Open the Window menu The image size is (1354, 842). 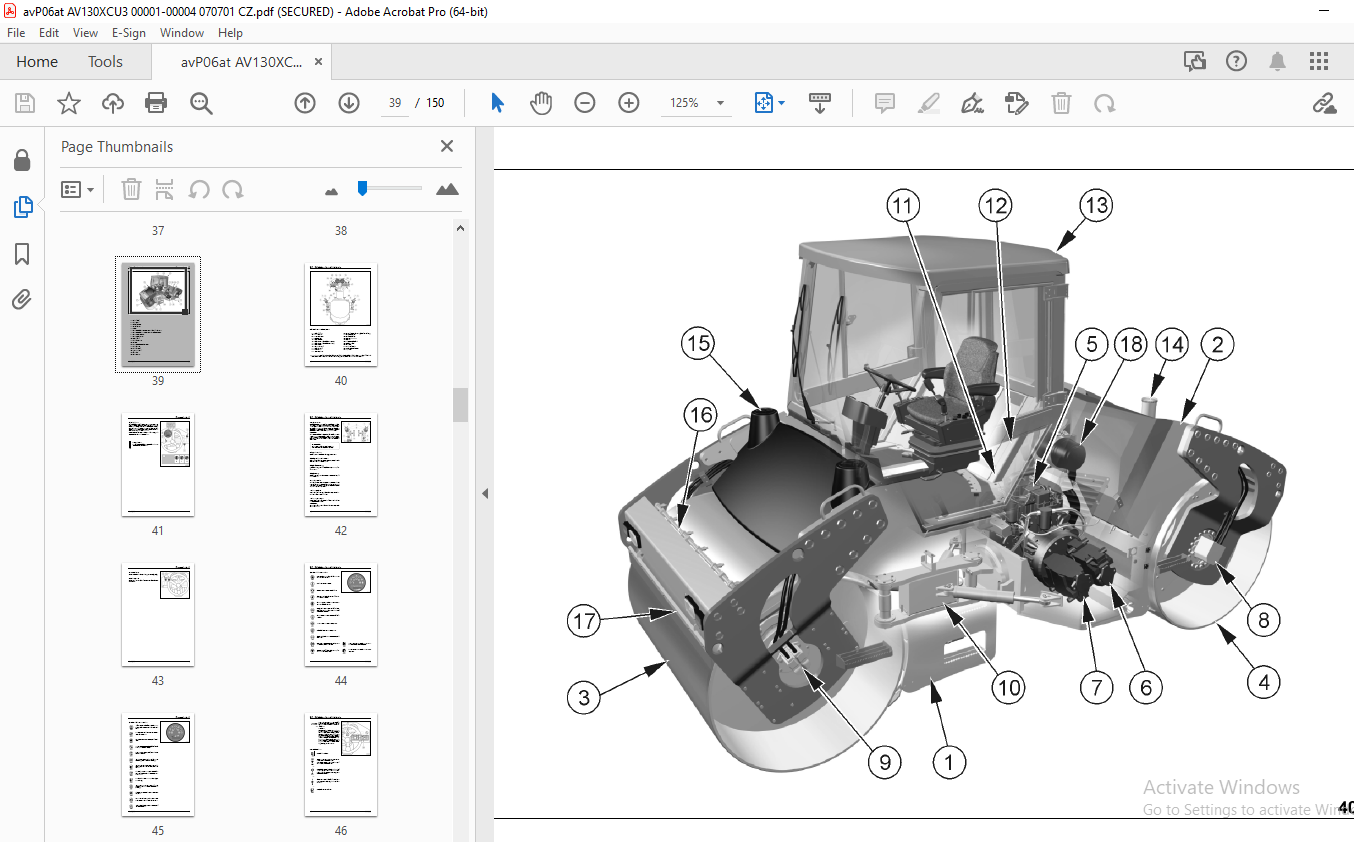coord(182,33)
